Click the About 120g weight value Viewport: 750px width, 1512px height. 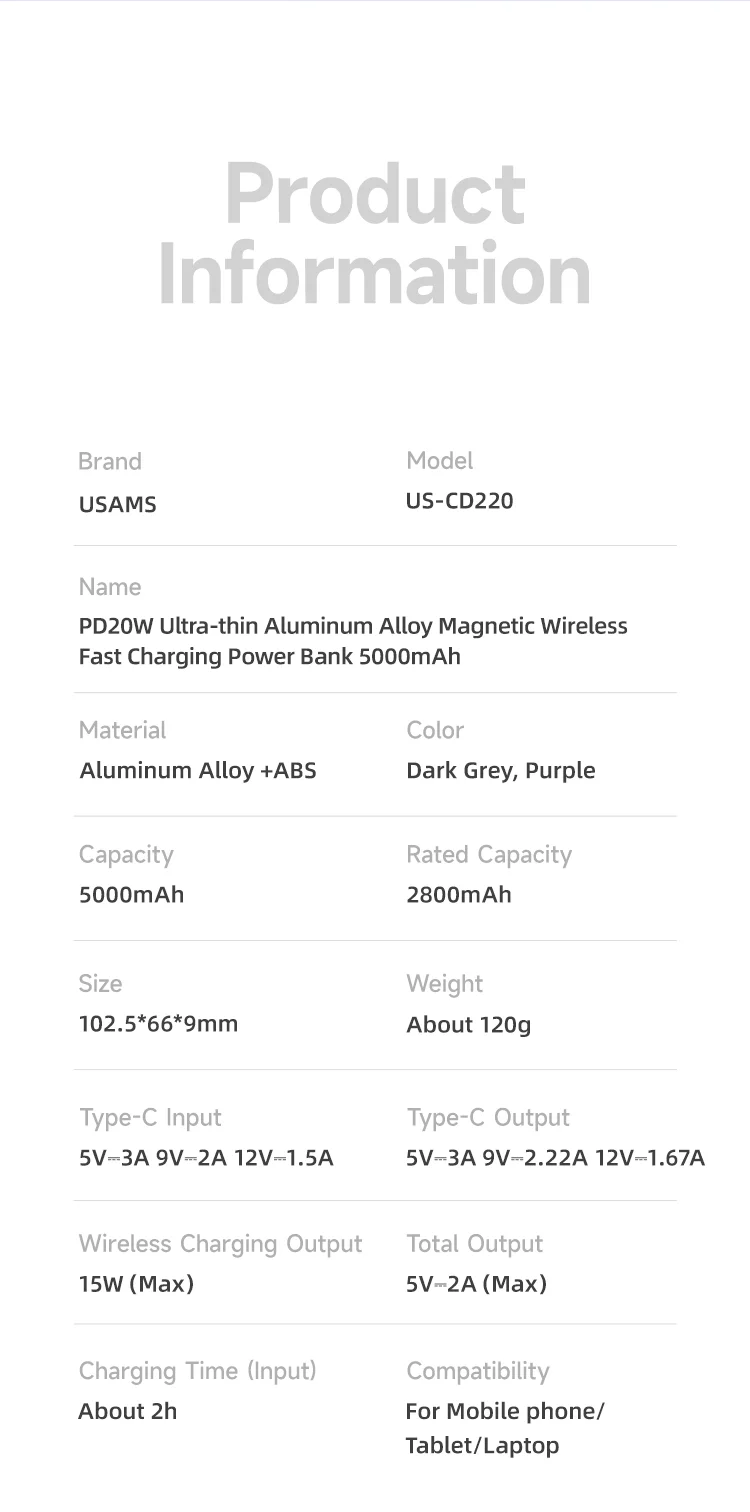tap(469, 1025)
